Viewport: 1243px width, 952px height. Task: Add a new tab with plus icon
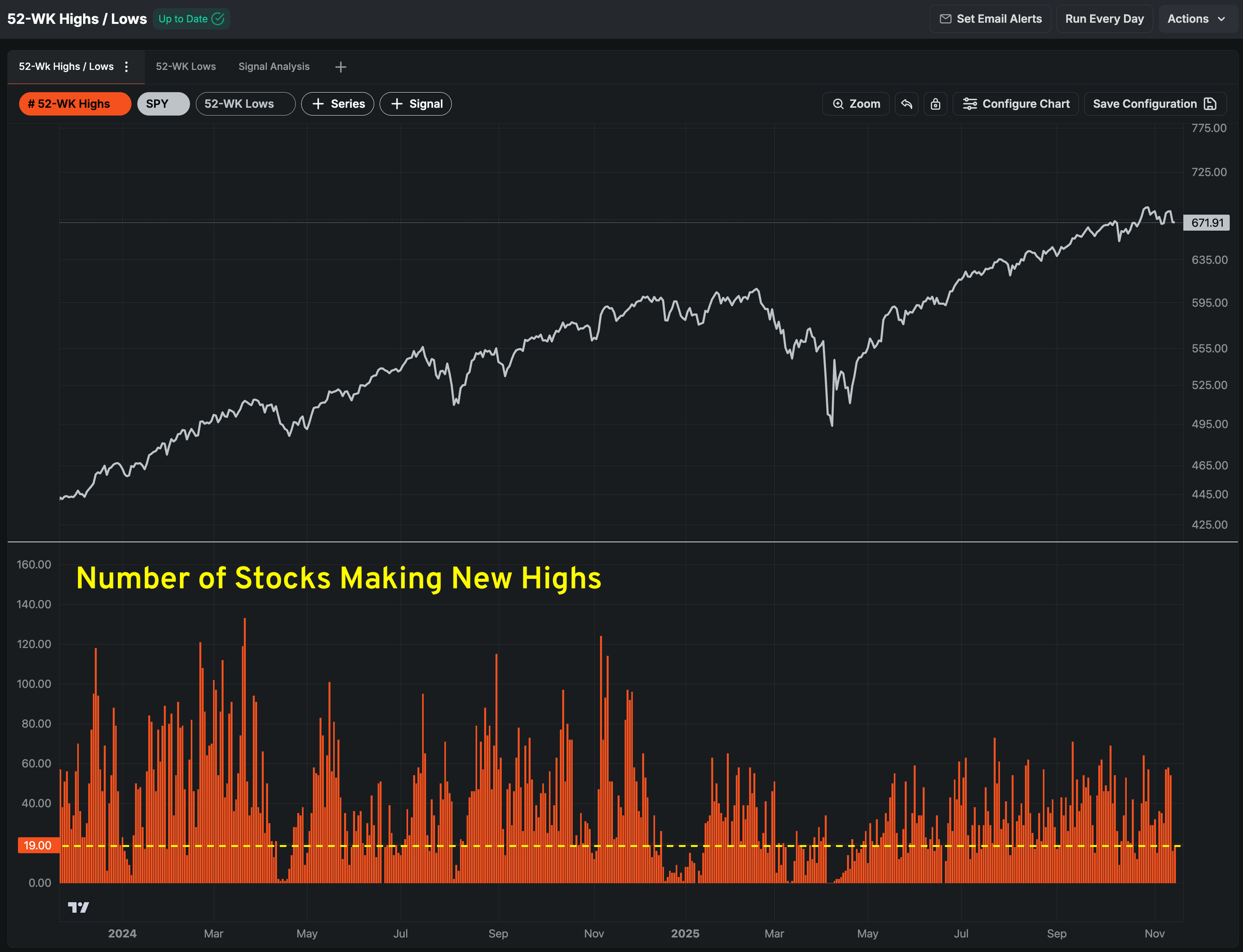pos(340,67)
